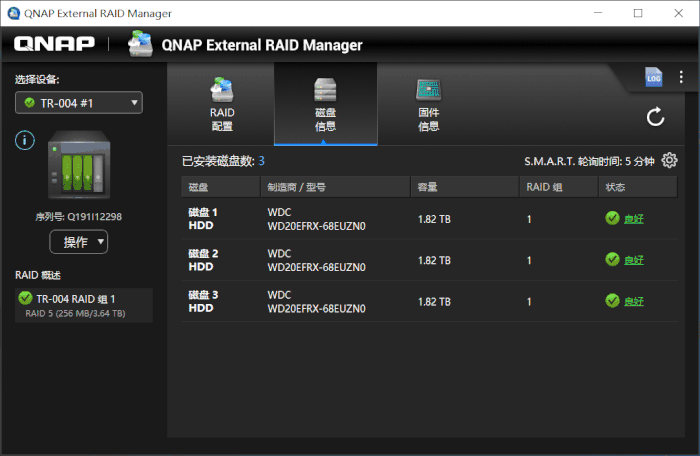
Task: Close the QNAP External RAID Manager window
Action: click(x=678, y=13)
